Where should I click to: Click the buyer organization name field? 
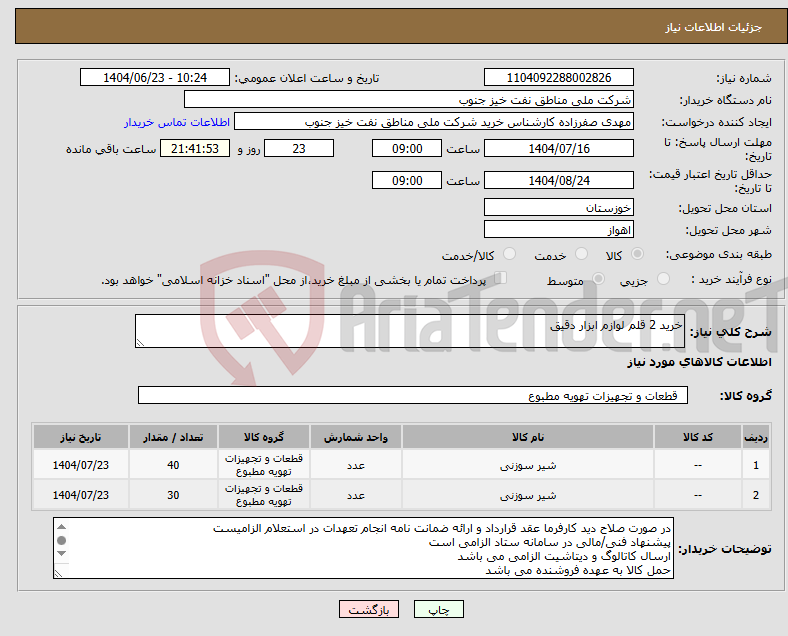[409, 99]
